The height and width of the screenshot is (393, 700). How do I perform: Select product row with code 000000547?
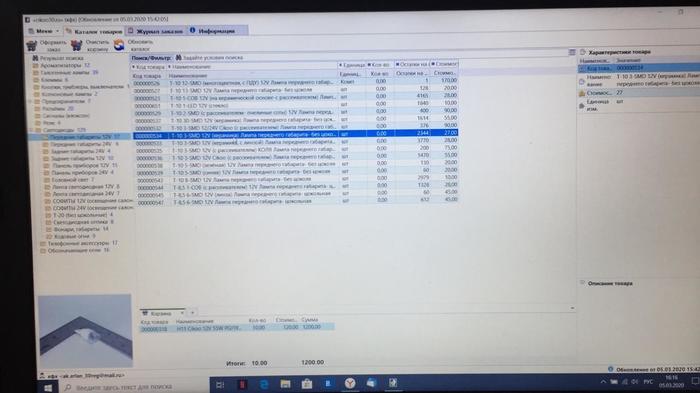click(x=296, y=202)
